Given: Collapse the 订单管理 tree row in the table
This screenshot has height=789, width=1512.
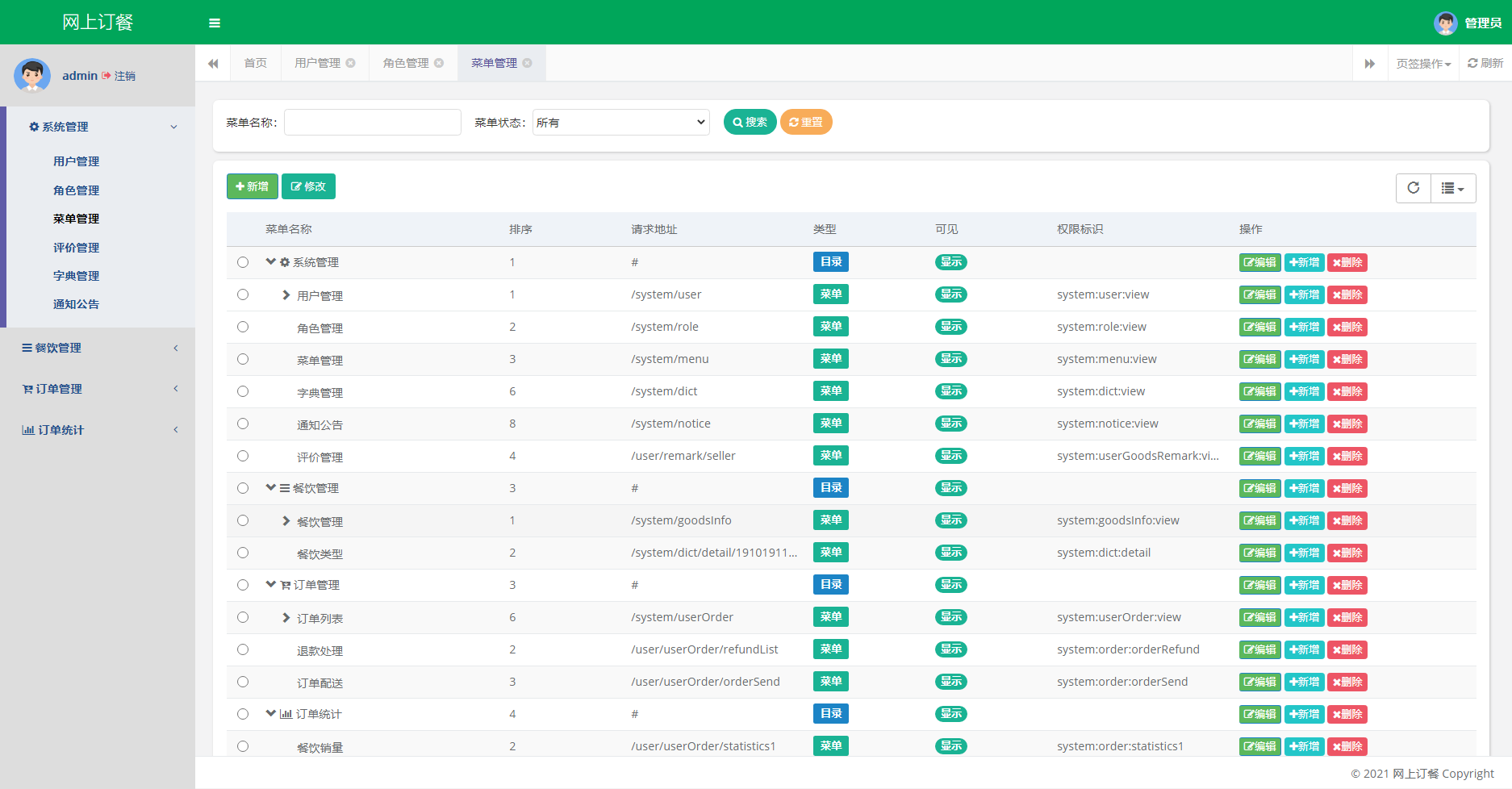Looking at the screenshot, I should [271, 584].
